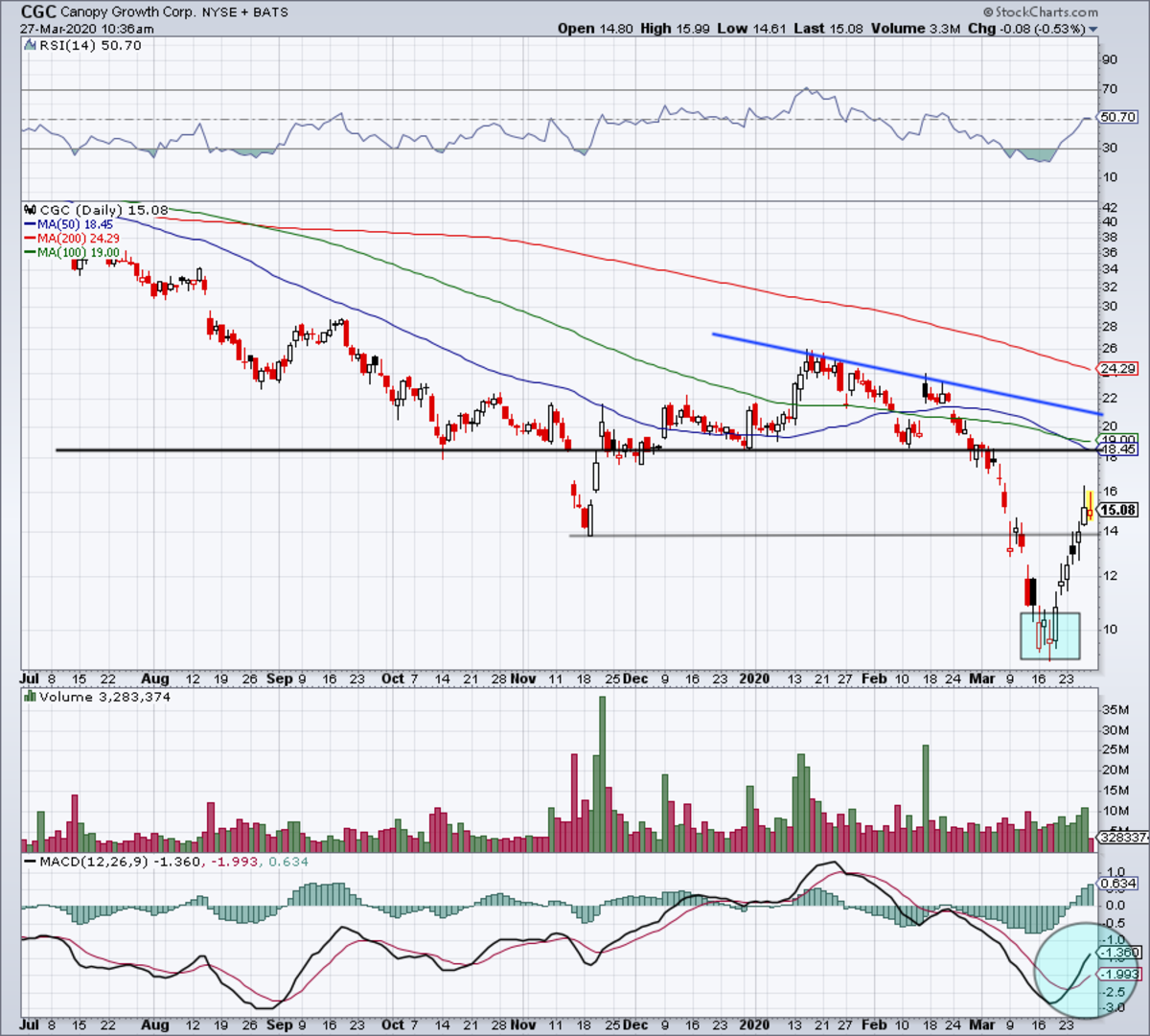Click the 0.634 MACD histogram axis tag
The height and width of the screenshot is (1036, 1150).
pos(1119,884)
